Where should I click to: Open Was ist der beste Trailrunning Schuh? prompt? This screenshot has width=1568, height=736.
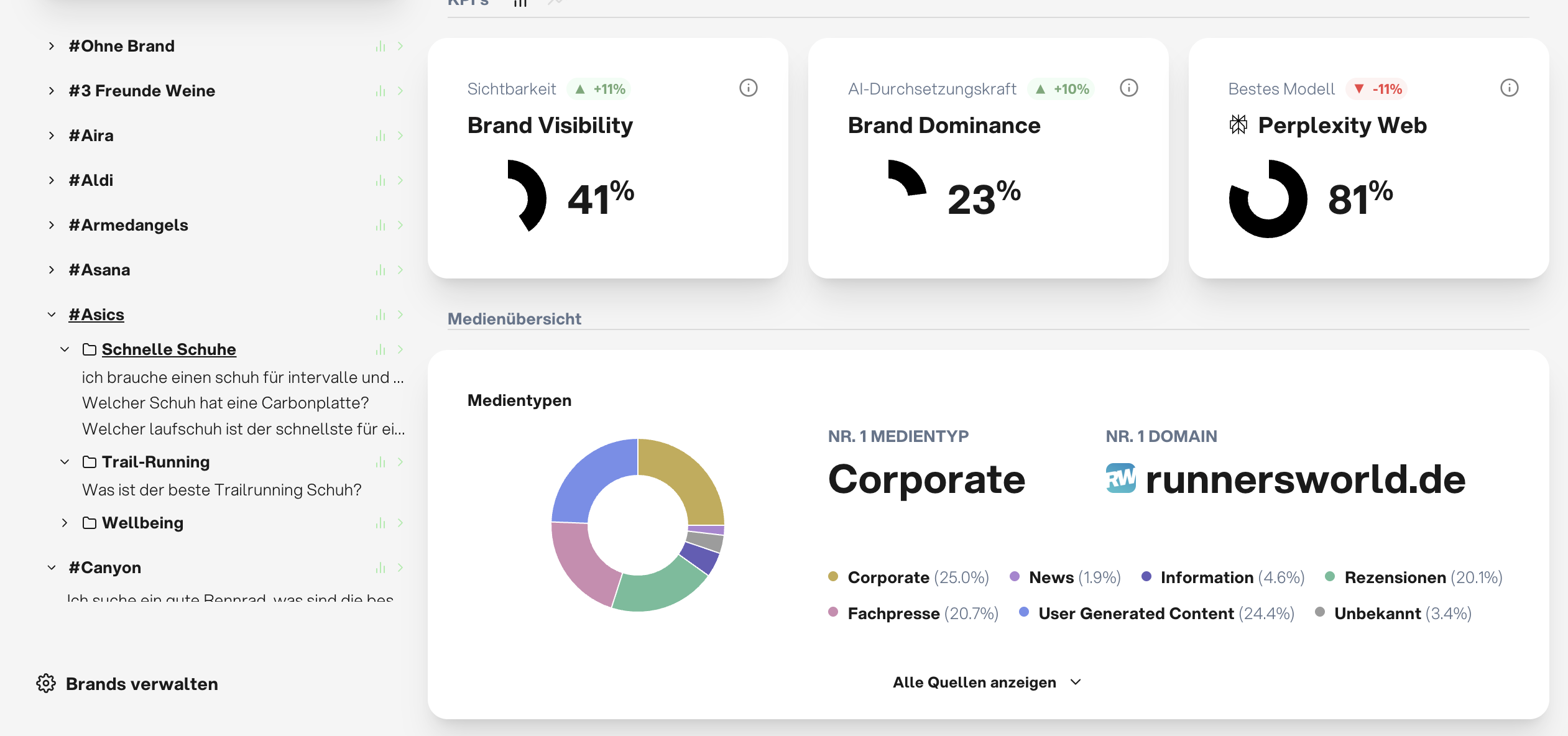(222, 490)
